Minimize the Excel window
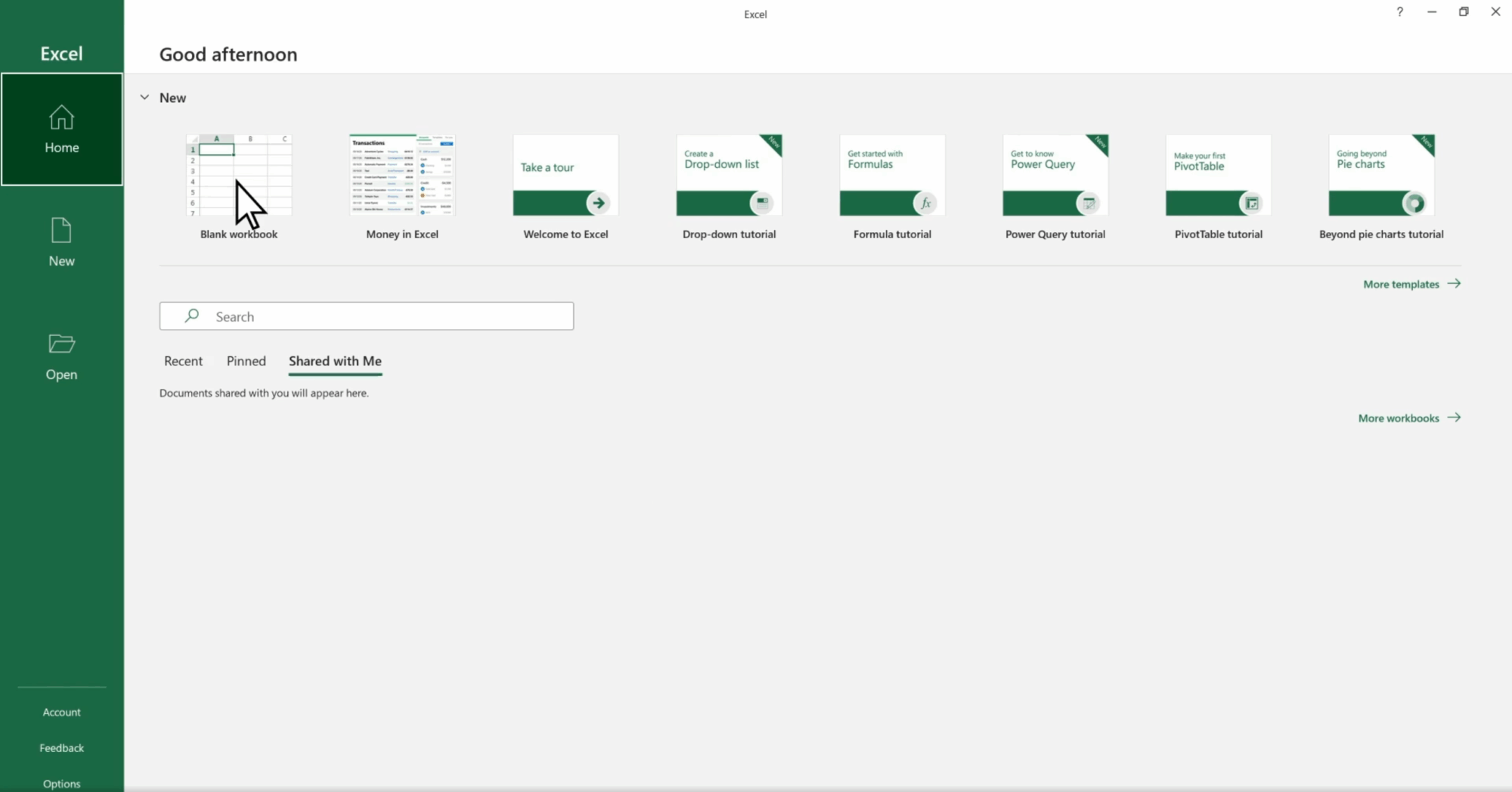The height and width of the screenshot is (792, 1512). (x=1432, y=12)
